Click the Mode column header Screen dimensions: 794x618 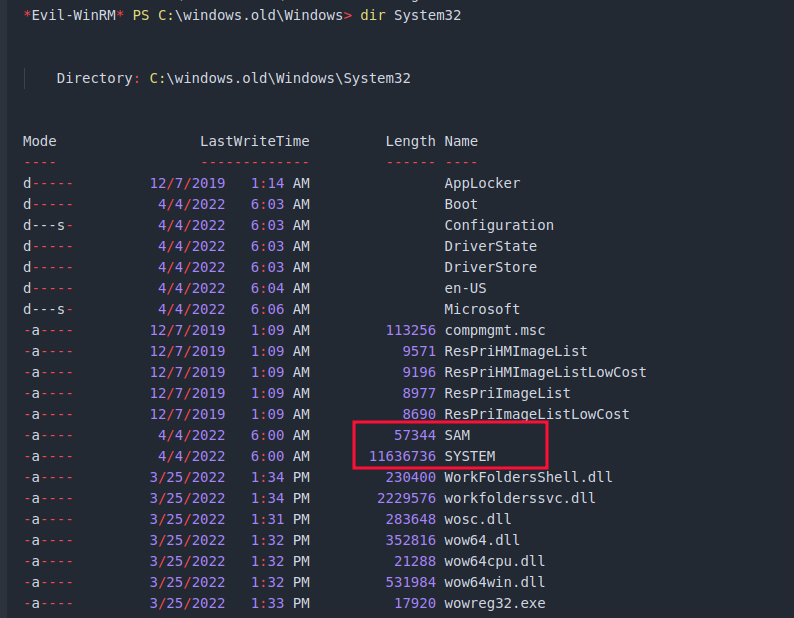coord(40,141)
